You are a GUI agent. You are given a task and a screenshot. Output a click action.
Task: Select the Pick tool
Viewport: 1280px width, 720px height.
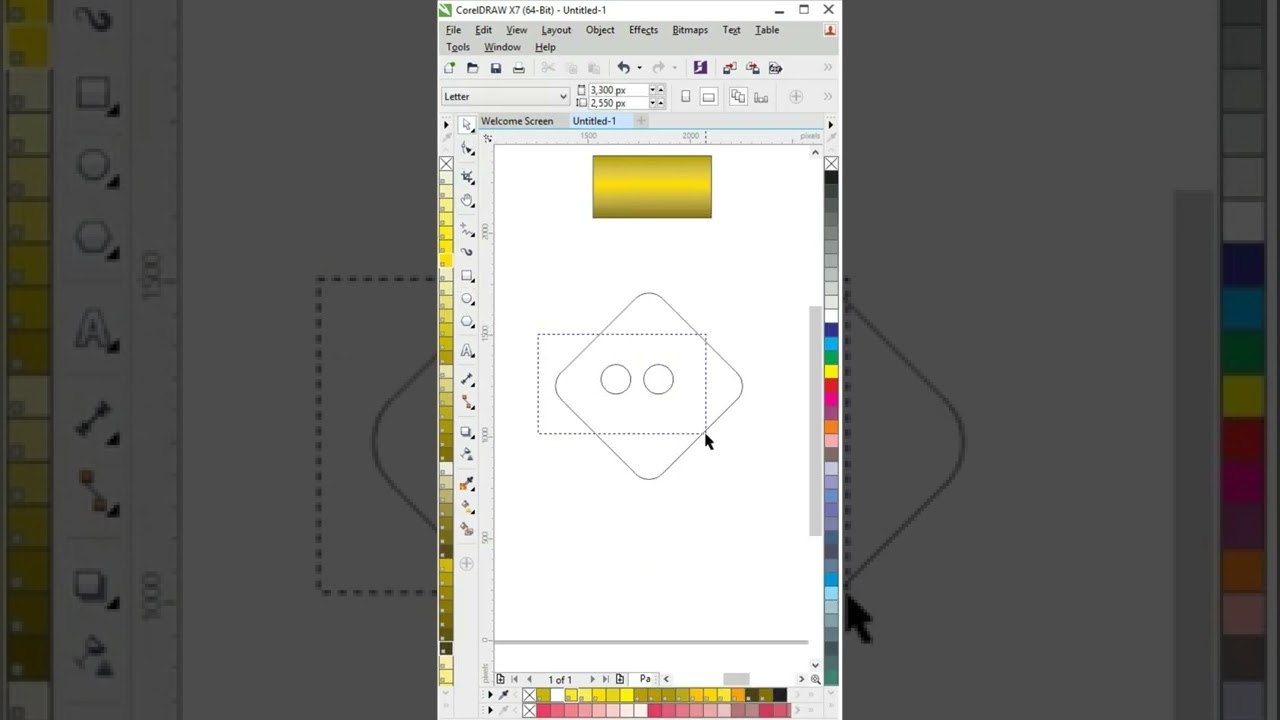pos(467,125)
